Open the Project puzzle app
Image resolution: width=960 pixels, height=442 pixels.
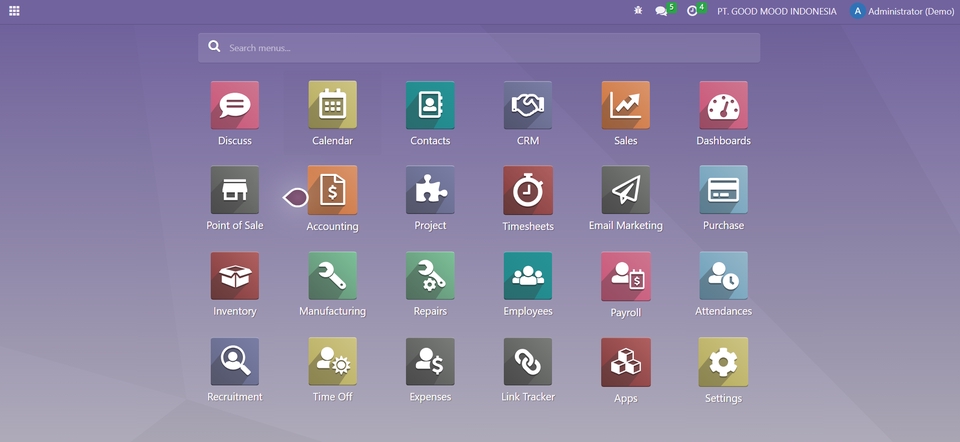[430, 190]
